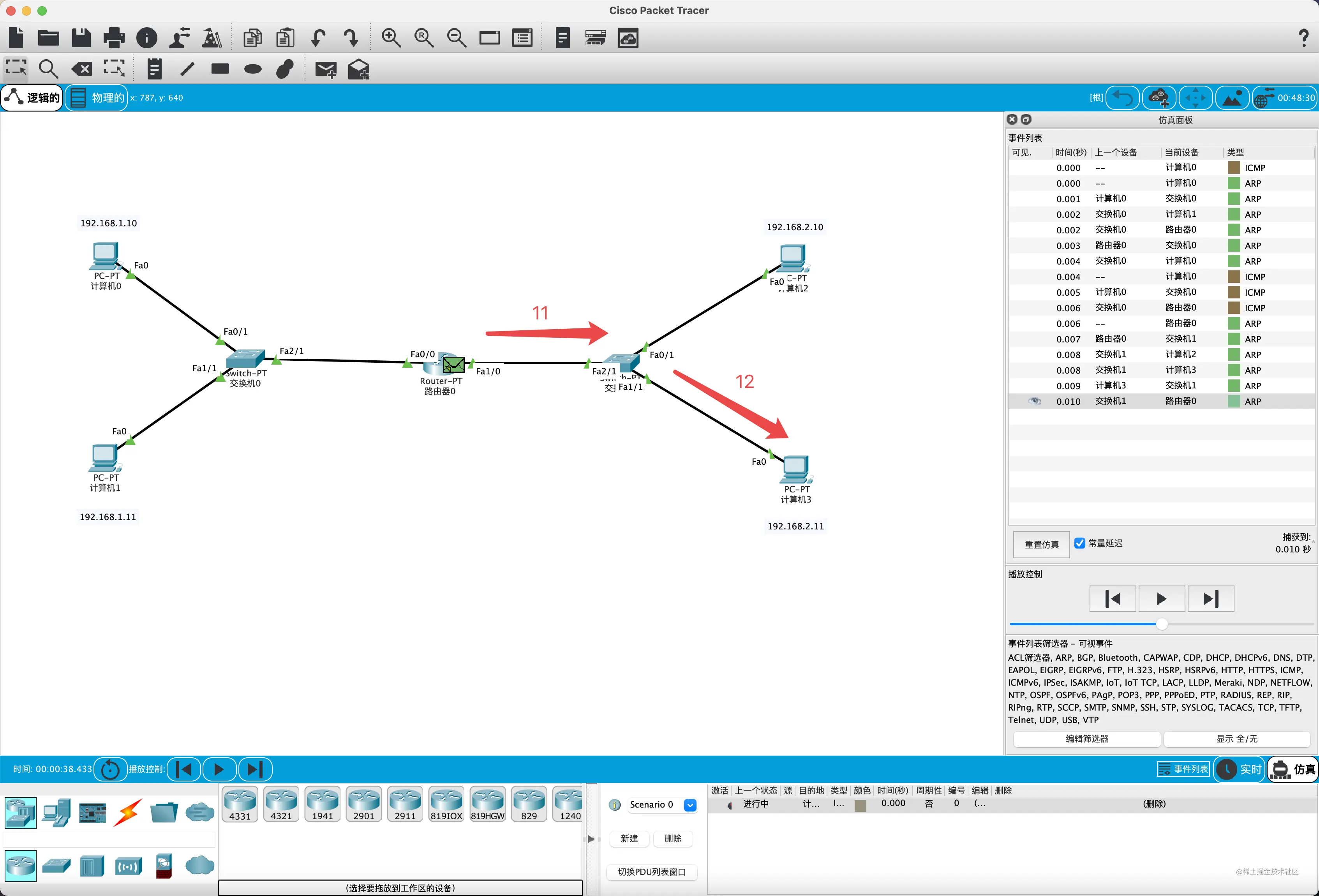Click Reset Simulation button
Image resolution: width=1319 pixels, height=896 pixels.
[1041, 544]
